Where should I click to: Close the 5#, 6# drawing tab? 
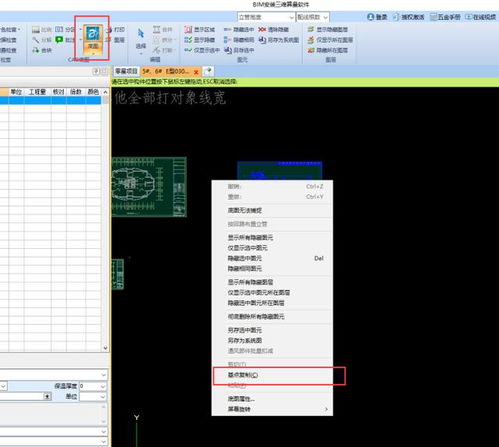tap(196, 72)
